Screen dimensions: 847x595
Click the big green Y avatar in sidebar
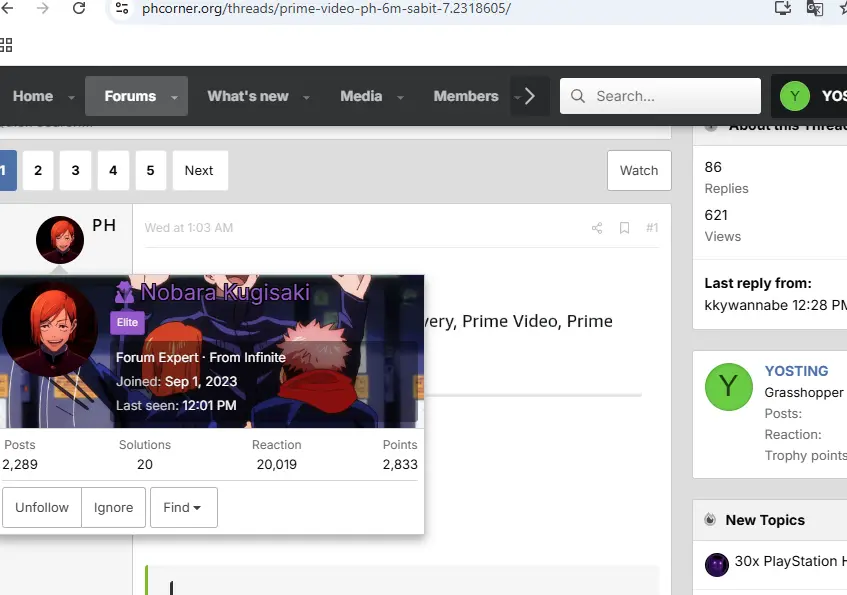tap(729, 387)
